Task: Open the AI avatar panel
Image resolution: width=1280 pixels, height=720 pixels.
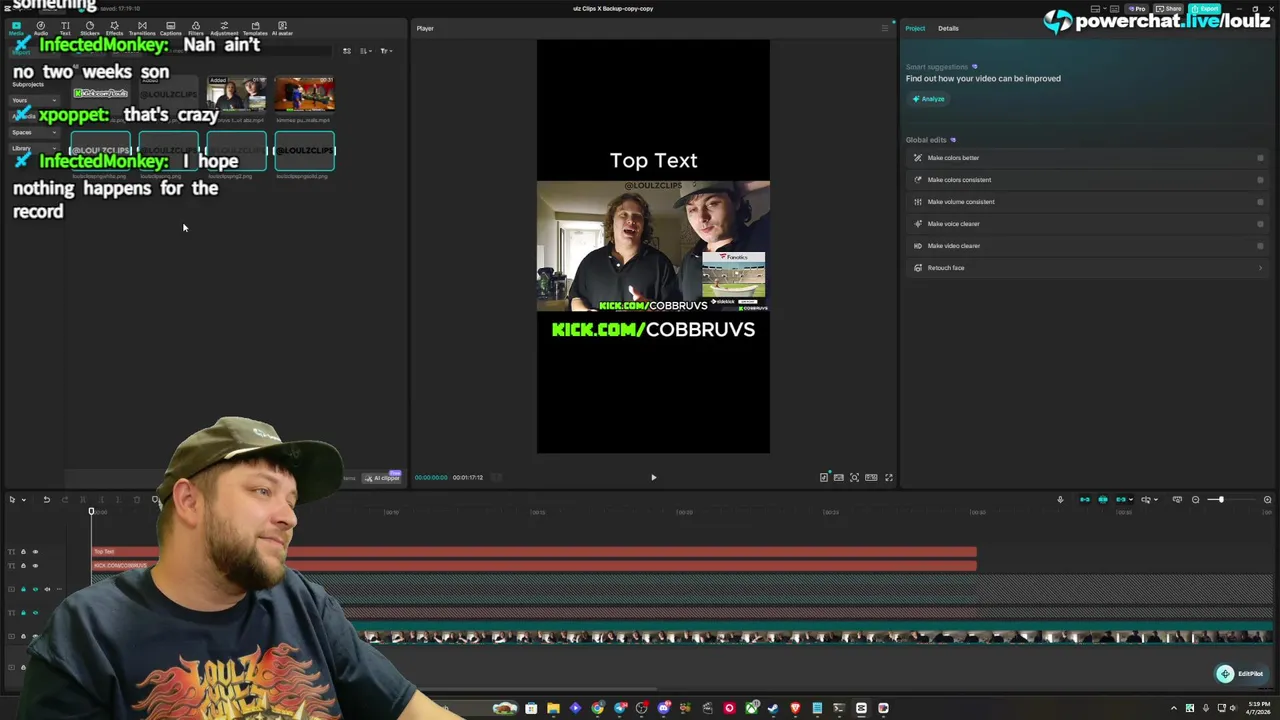Action: pos(283,28)
